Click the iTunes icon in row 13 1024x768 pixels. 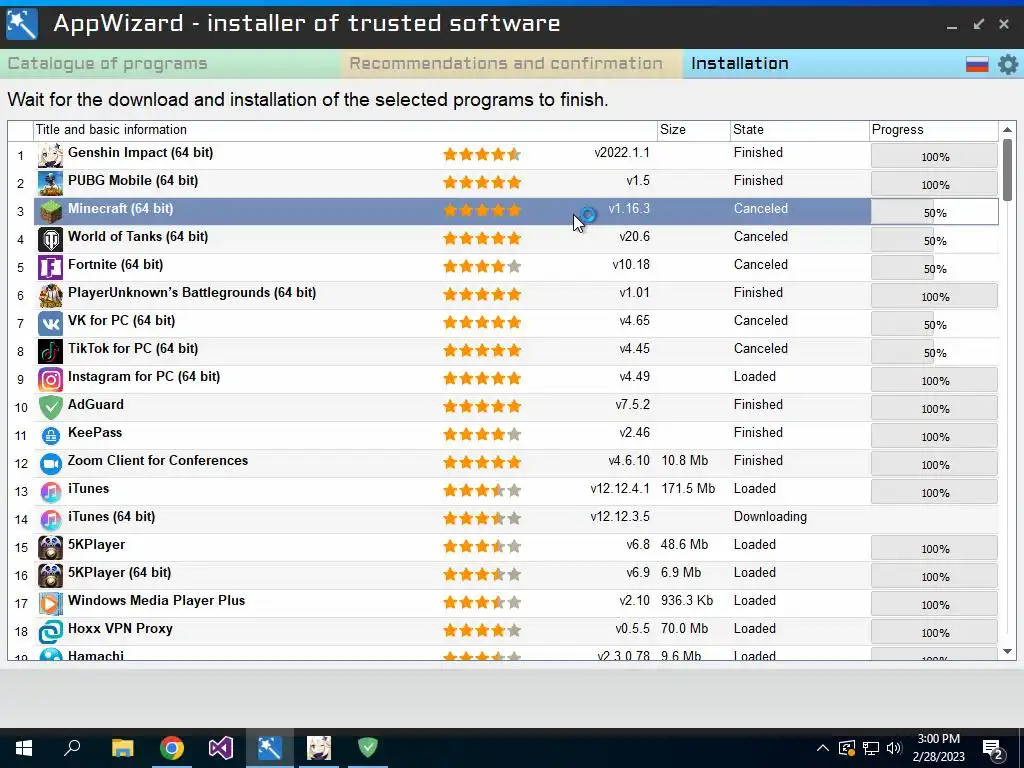50,492
